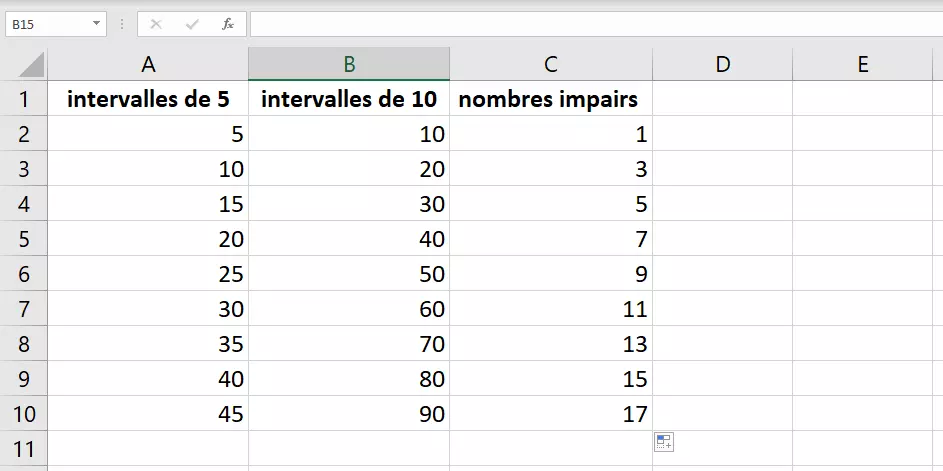Click cell C10 containing 17
The height and width of the screenshot is (471, 943).
pos(551,413)
